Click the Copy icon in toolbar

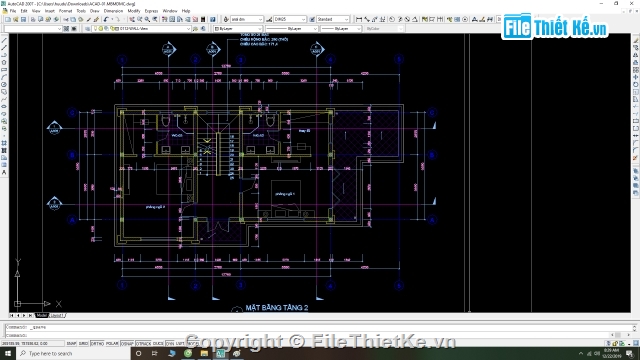pyautogui.click(x=73, y=19)
